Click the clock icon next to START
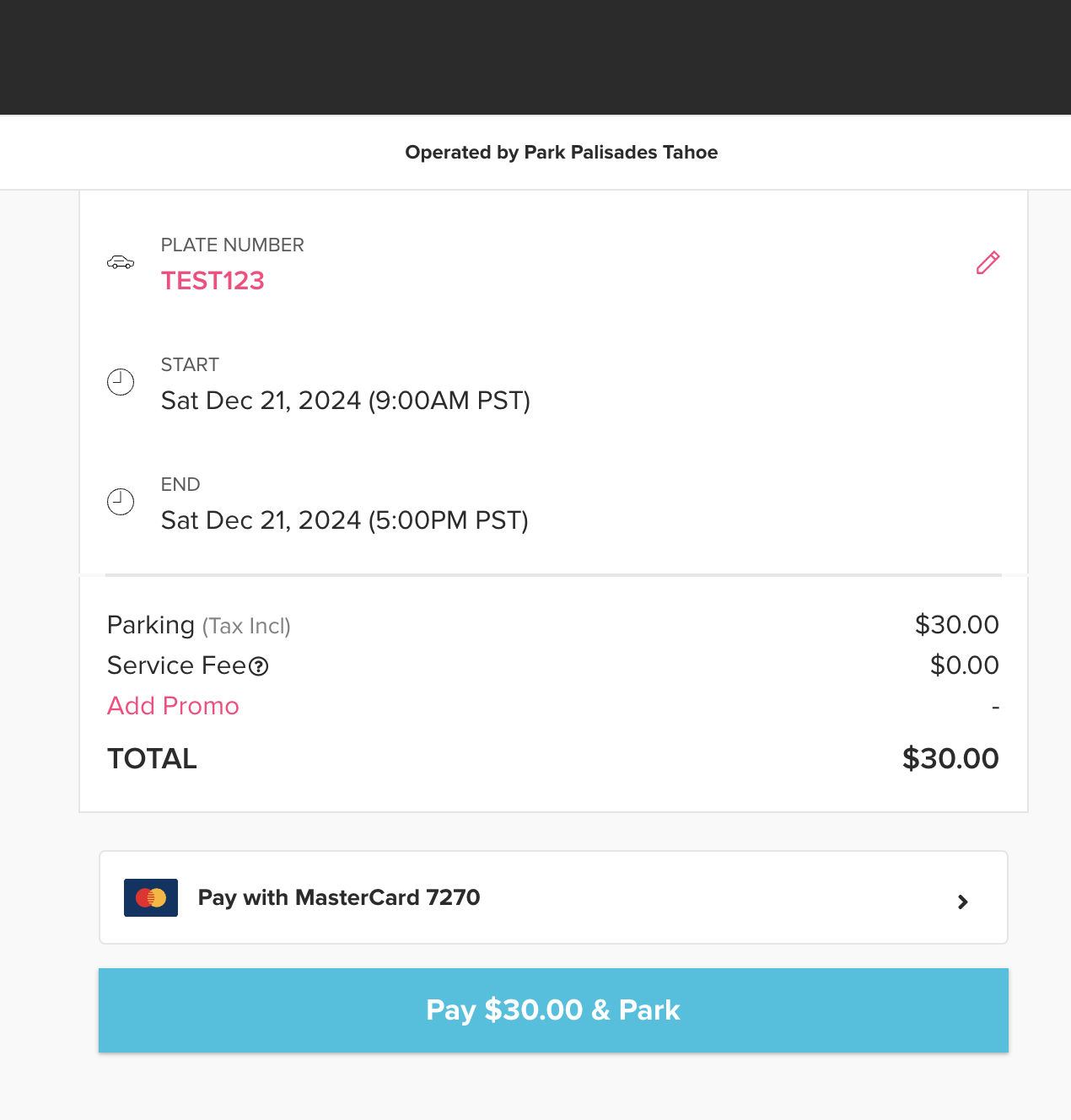The width and height of the screenshot is (1071, 1120). tap(121, 382)
